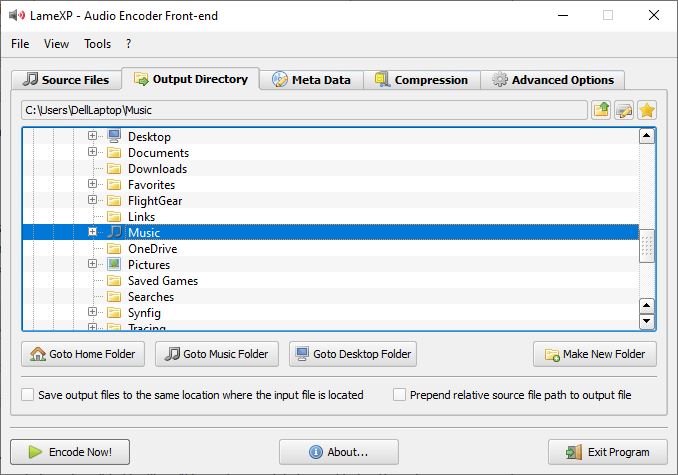Expand the Music tree node
The width and height of the screenshot is (678, 475).
(92, 232)
